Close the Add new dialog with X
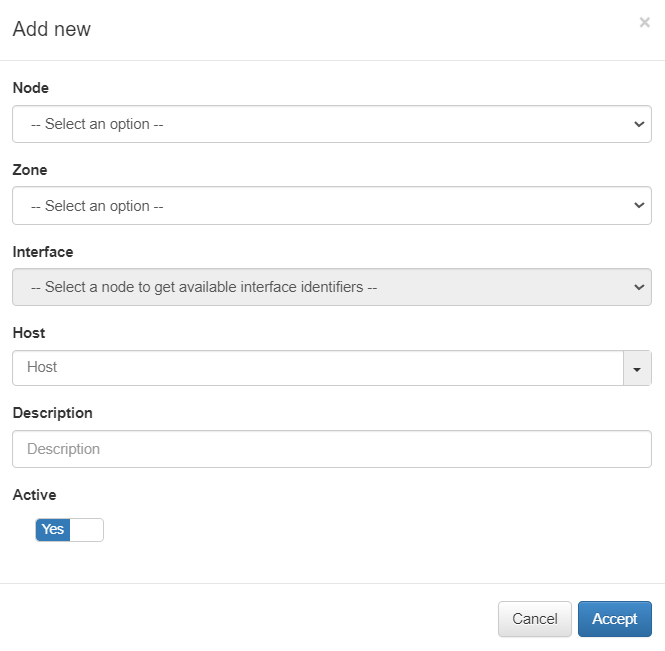 (644, 22)
